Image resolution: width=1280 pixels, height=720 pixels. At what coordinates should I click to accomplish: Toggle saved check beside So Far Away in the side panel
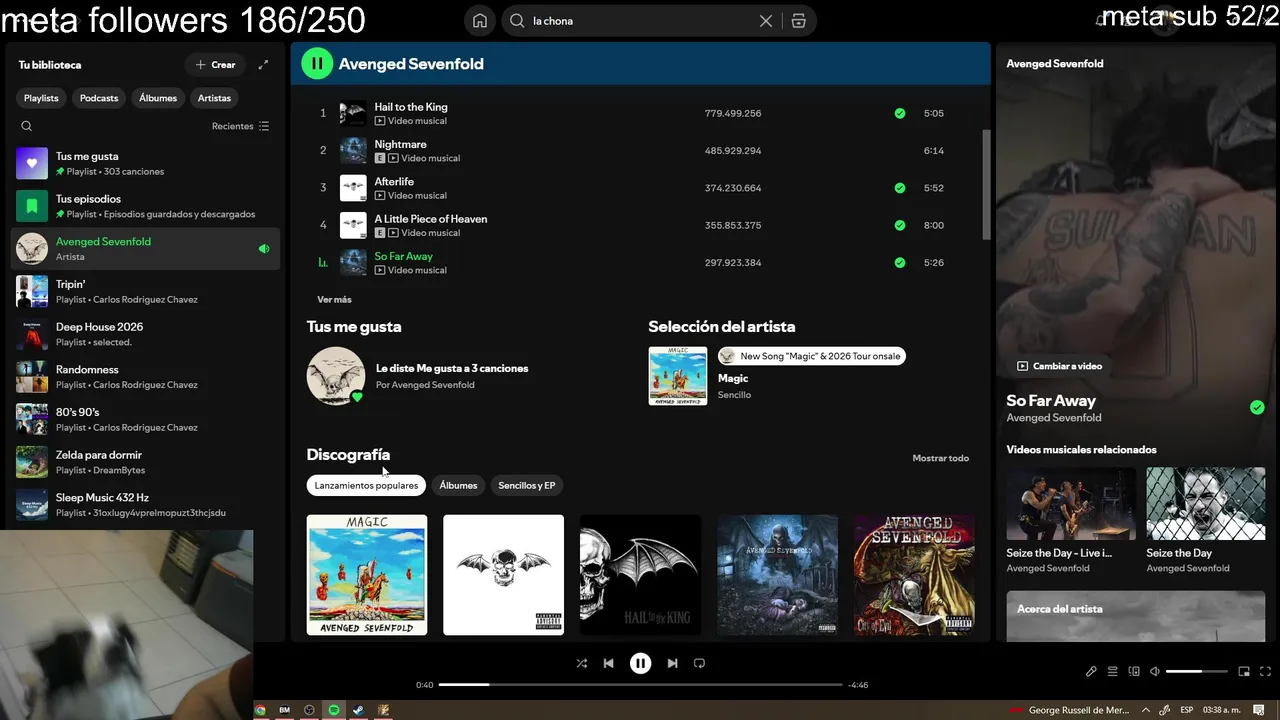click(1257, 407)
